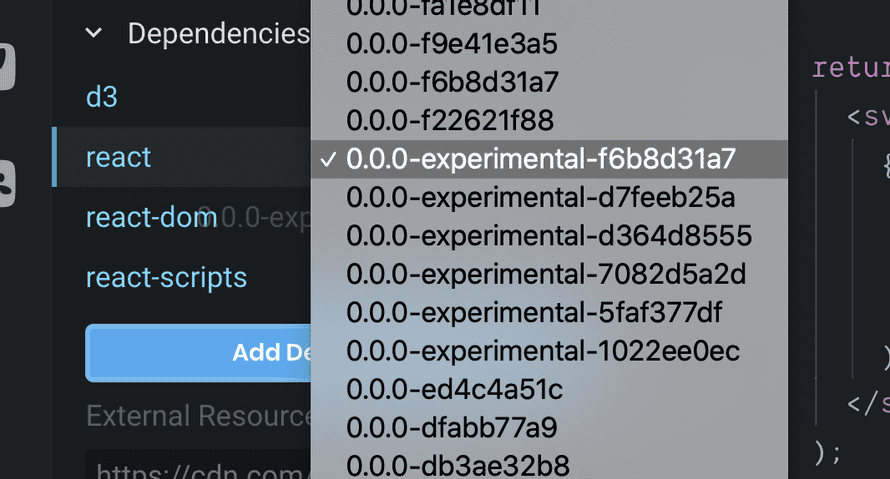
Task: Select version 0.0.0-experimental-5faf377df
Action: [534, 312]
